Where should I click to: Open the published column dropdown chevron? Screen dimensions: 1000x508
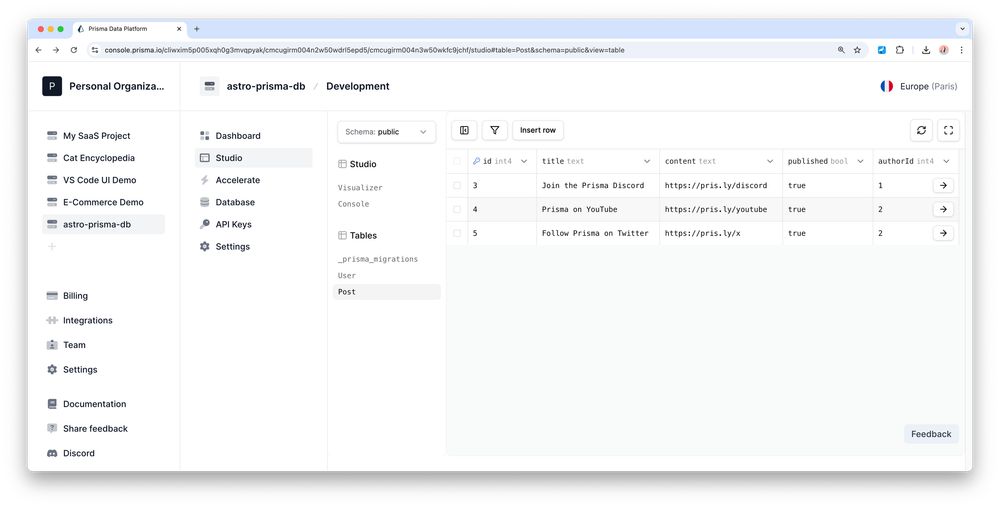pyautogui.click(x=860, y=161)
